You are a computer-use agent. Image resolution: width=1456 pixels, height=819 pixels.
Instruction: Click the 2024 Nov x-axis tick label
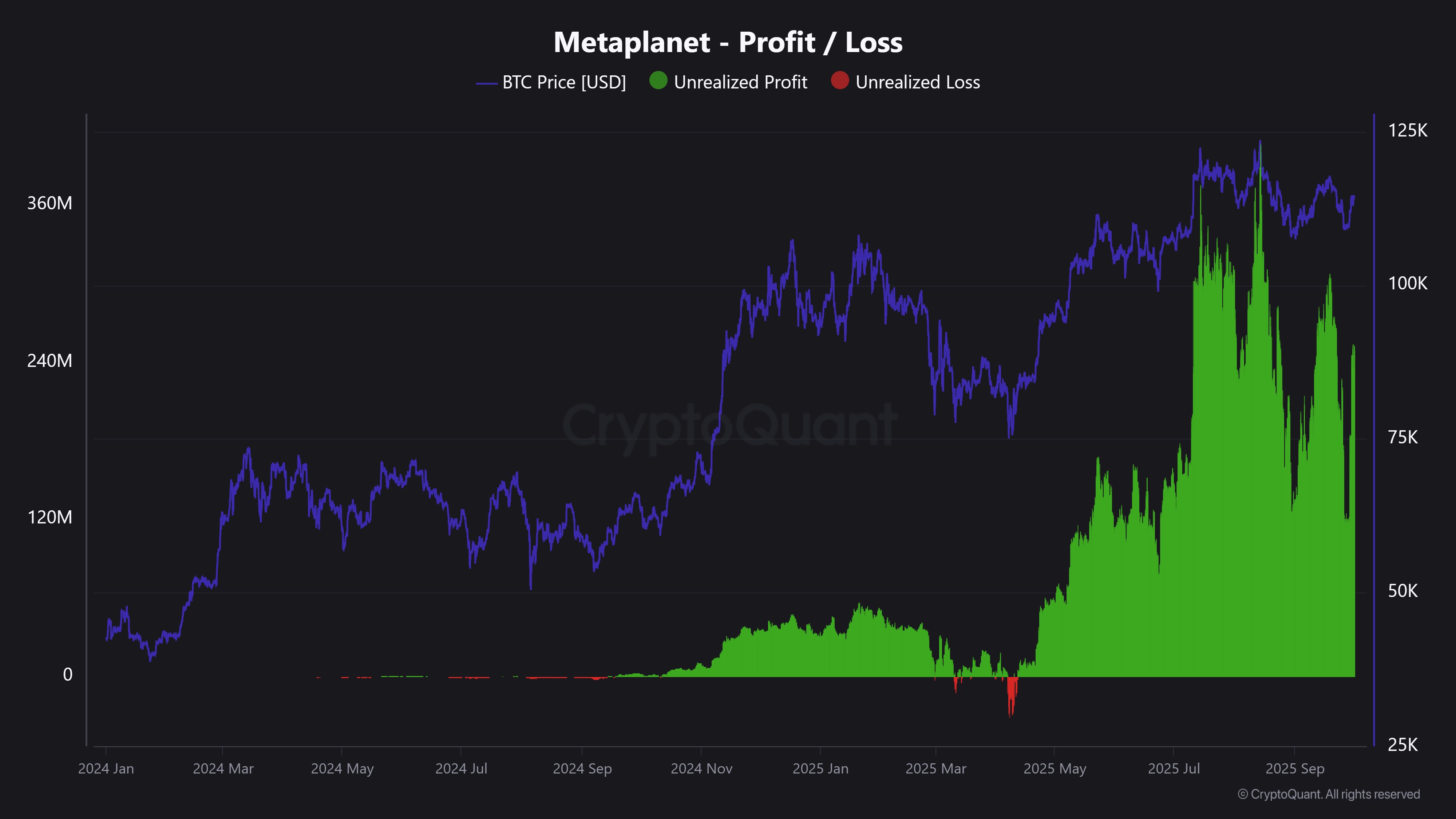[701, 769]
